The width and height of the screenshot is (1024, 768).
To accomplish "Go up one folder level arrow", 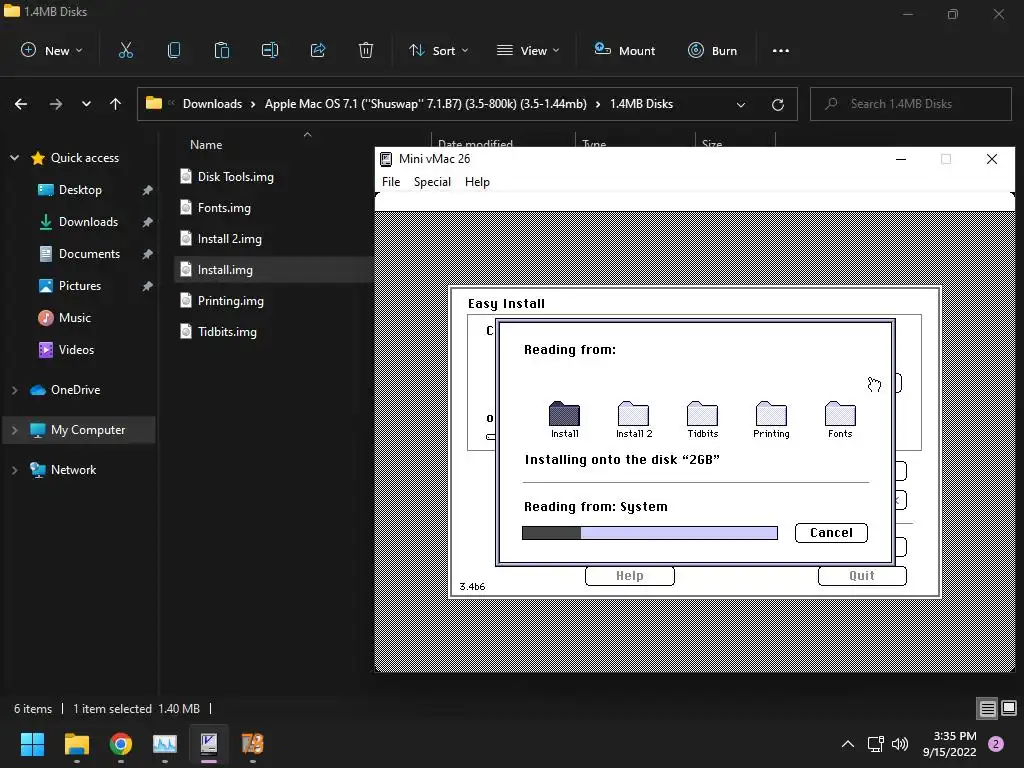I will (x=116, y=104).
